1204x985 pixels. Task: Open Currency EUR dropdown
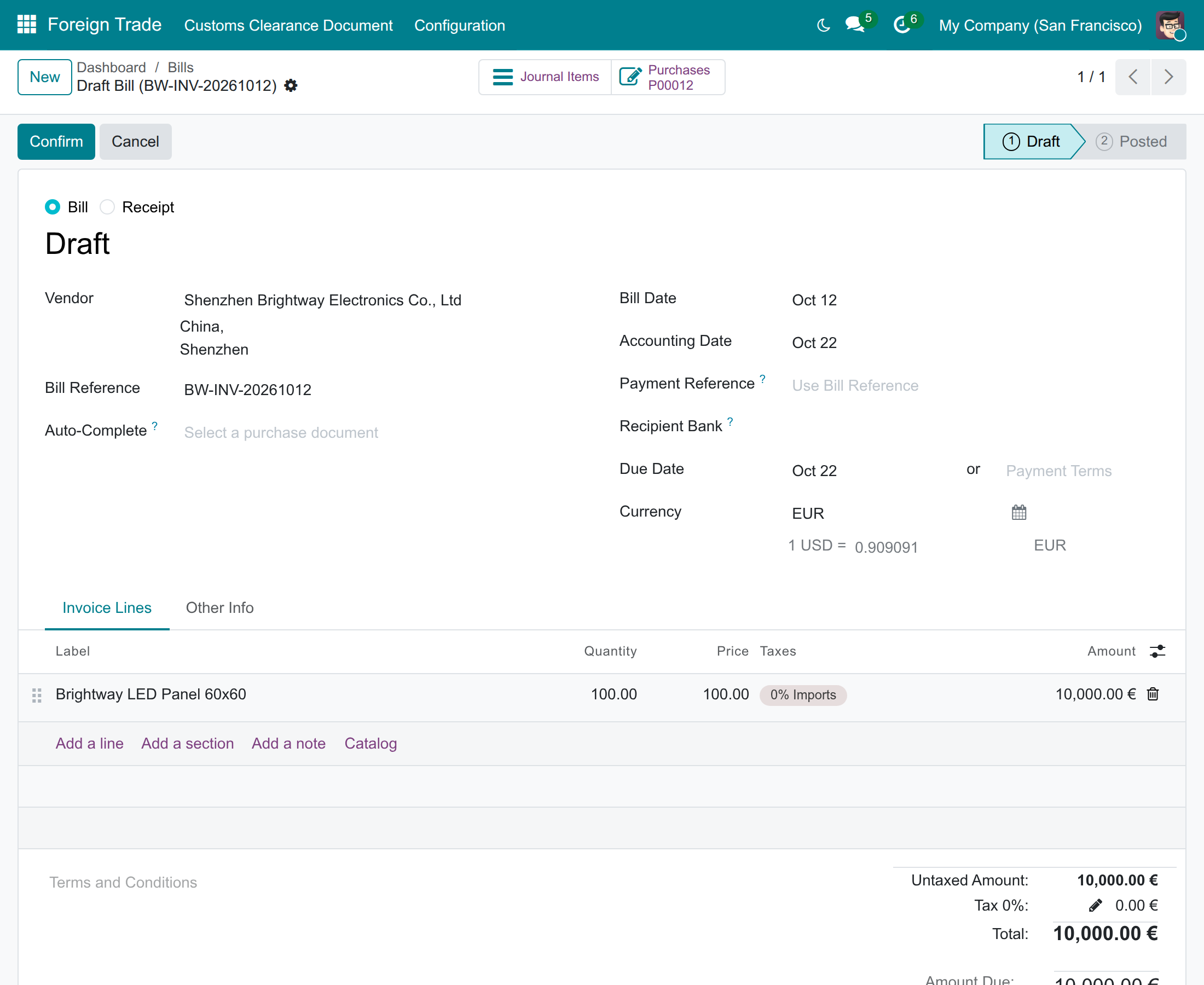(894, 513)
